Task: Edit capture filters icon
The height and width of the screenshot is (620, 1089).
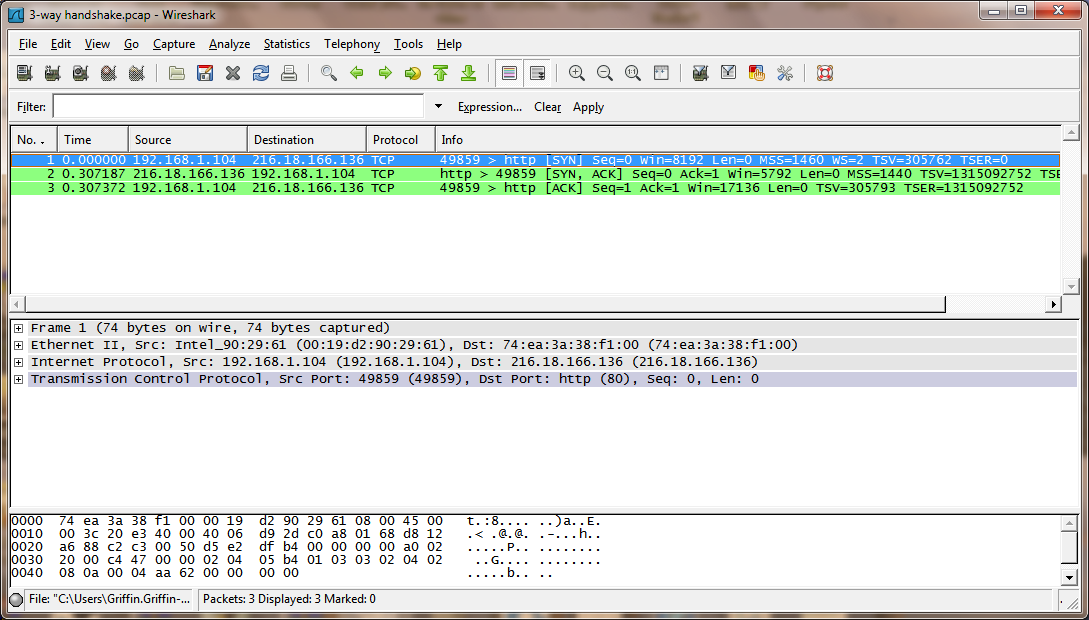Action: tap(700, 73)
